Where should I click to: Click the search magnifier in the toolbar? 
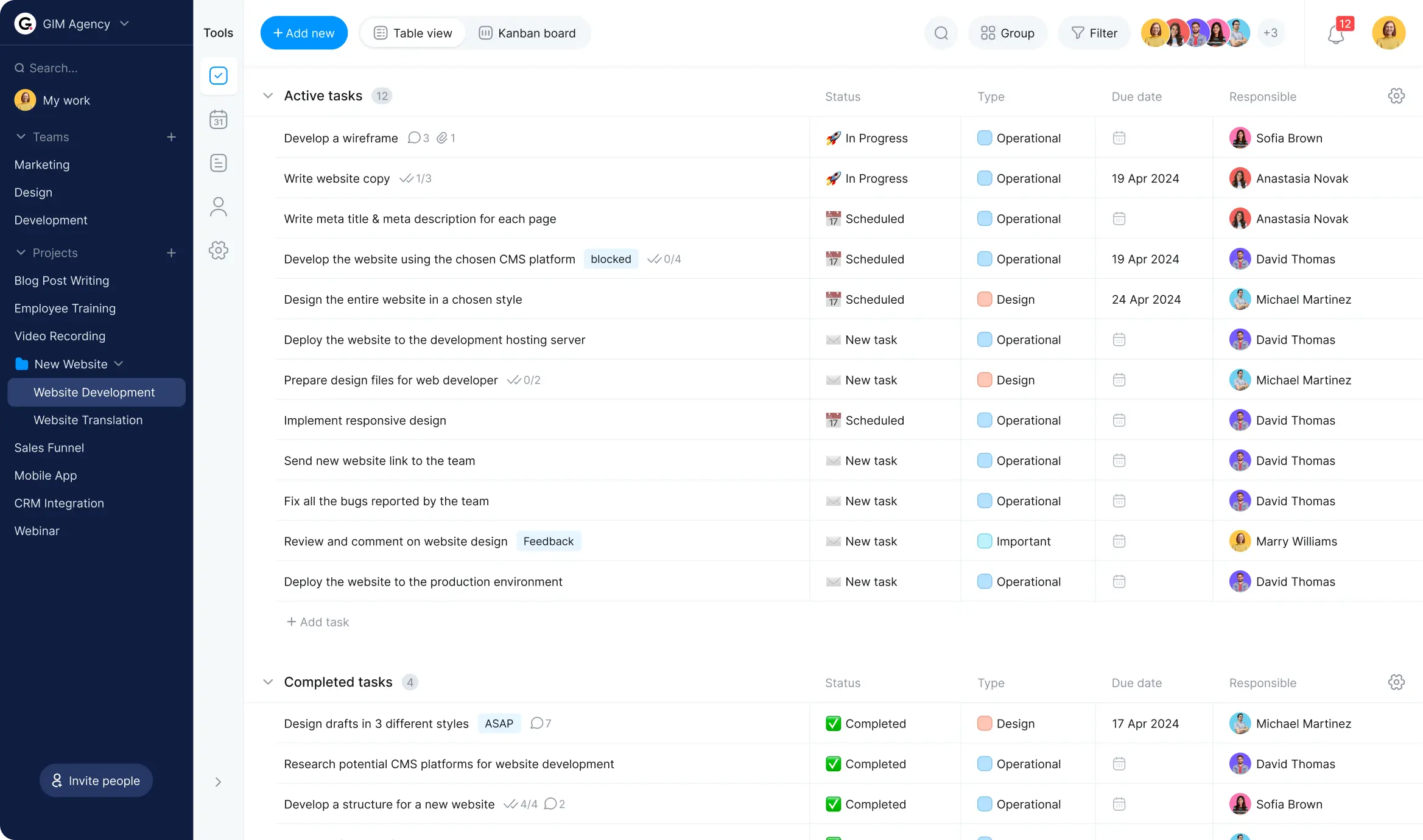pyautogui.click(x=941, y=33)
